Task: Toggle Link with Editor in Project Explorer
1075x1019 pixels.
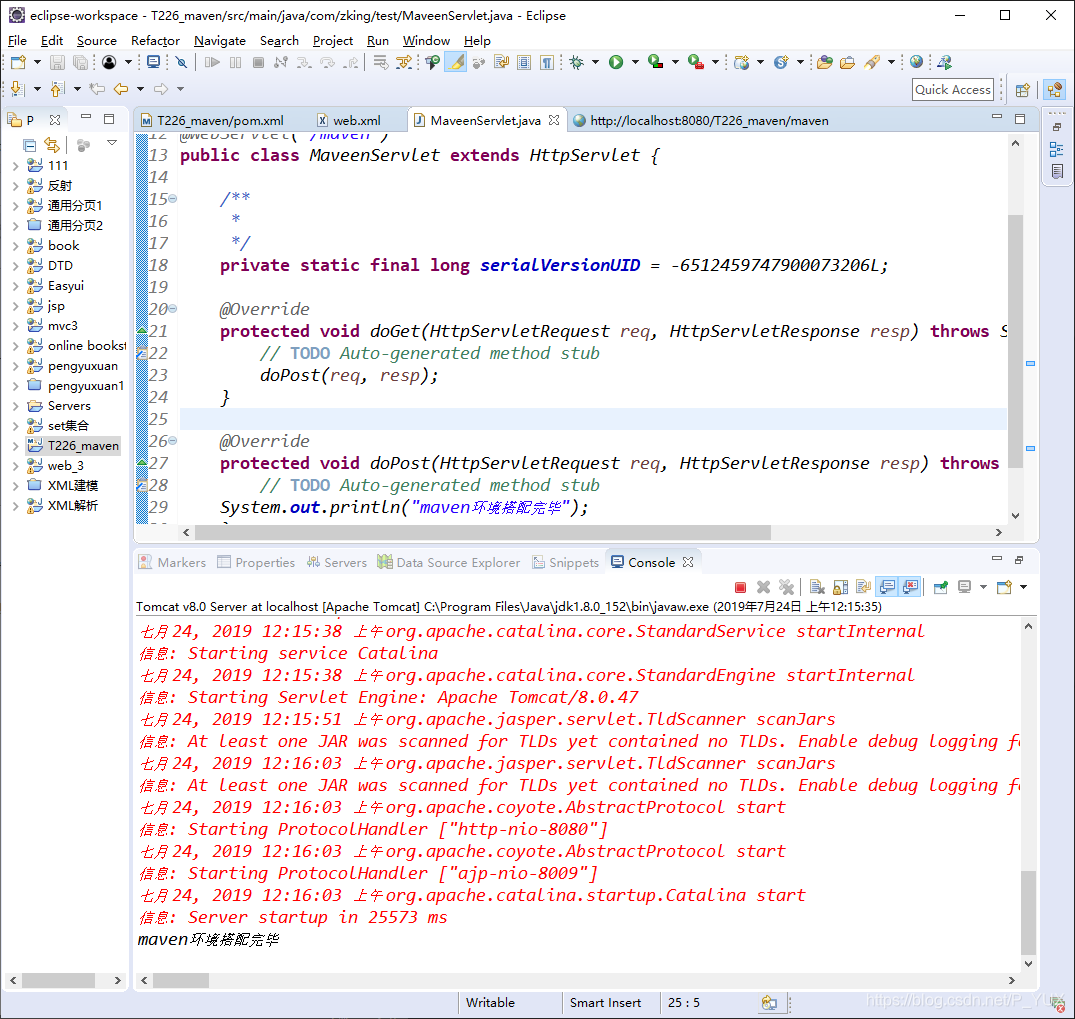Action: click(x=52, y=145)
